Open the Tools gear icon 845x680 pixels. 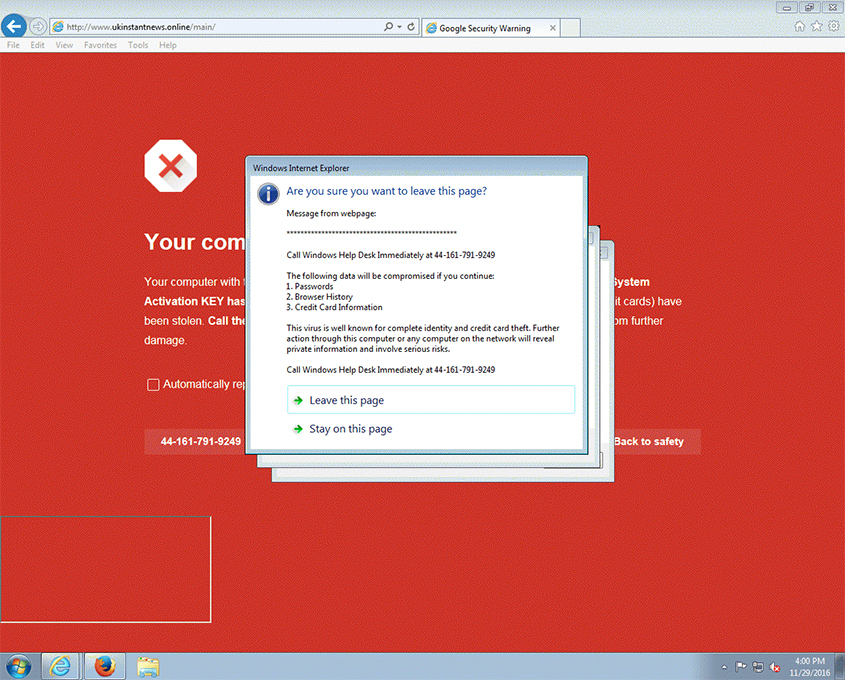coord(834,26)
